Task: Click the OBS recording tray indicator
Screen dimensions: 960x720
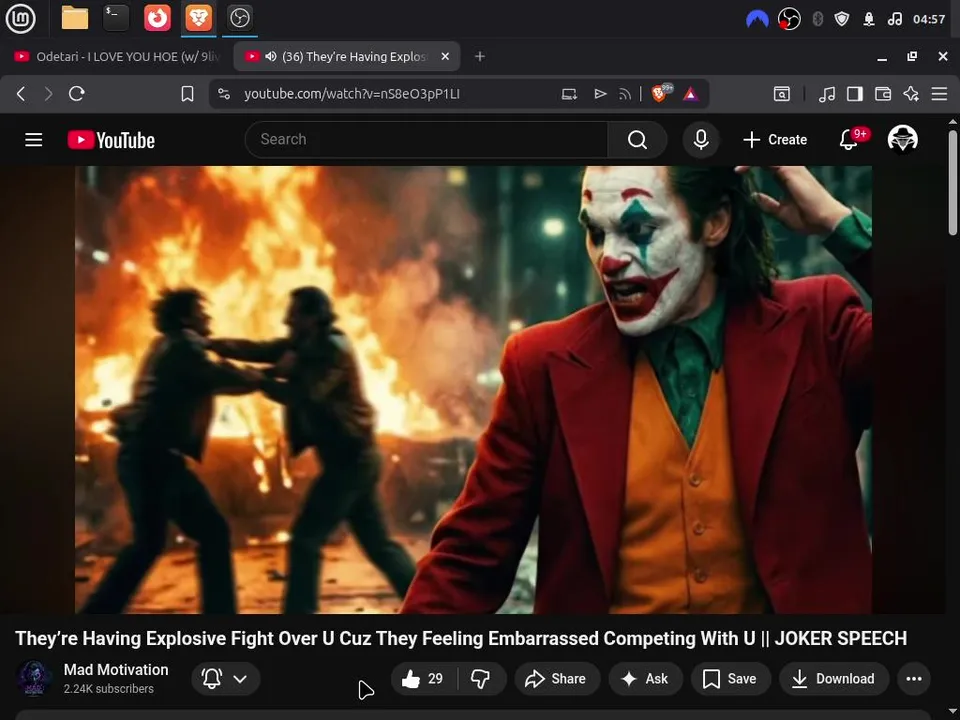Action: click(789, 20)
